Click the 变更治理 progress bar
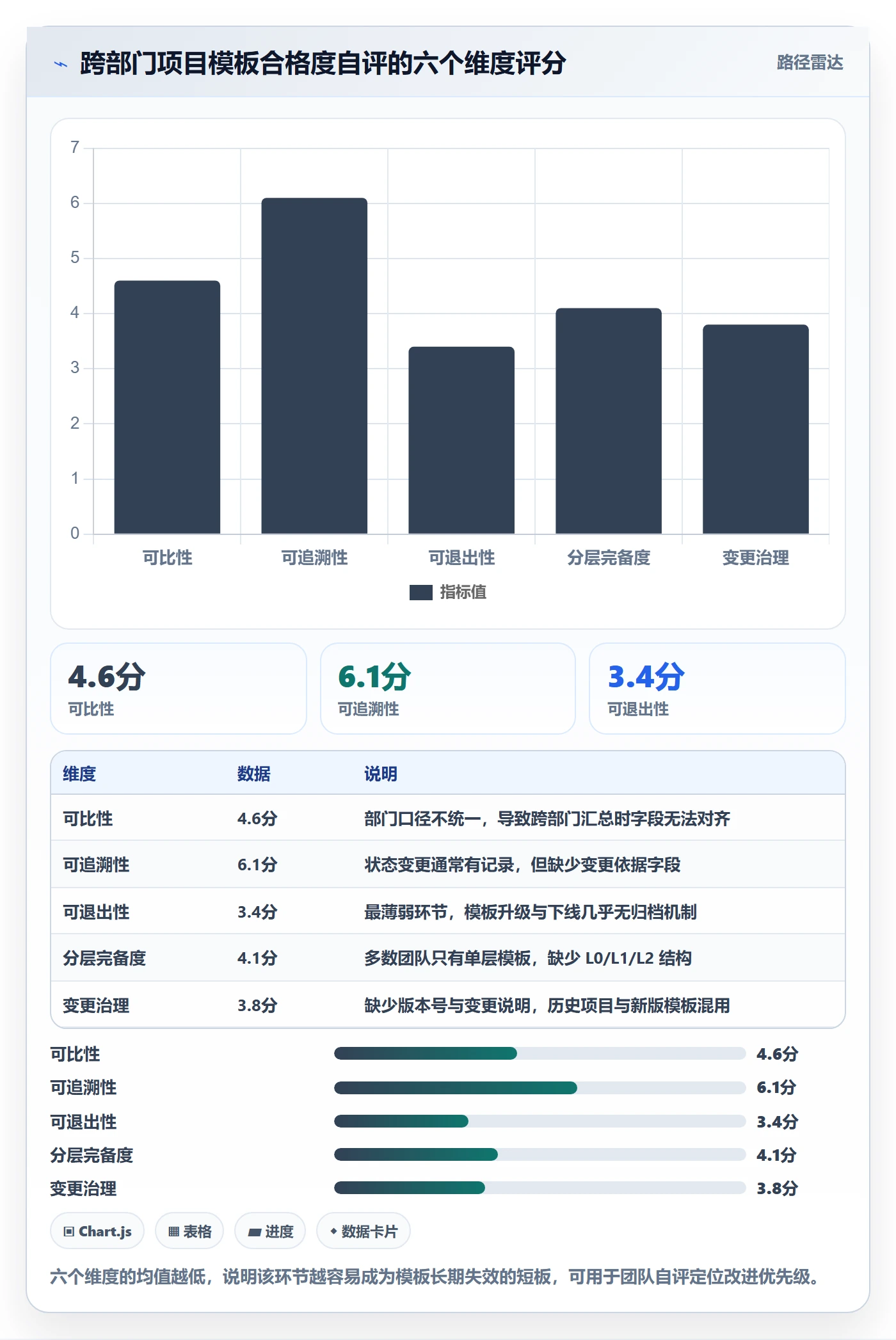 tap(540, 1188)
